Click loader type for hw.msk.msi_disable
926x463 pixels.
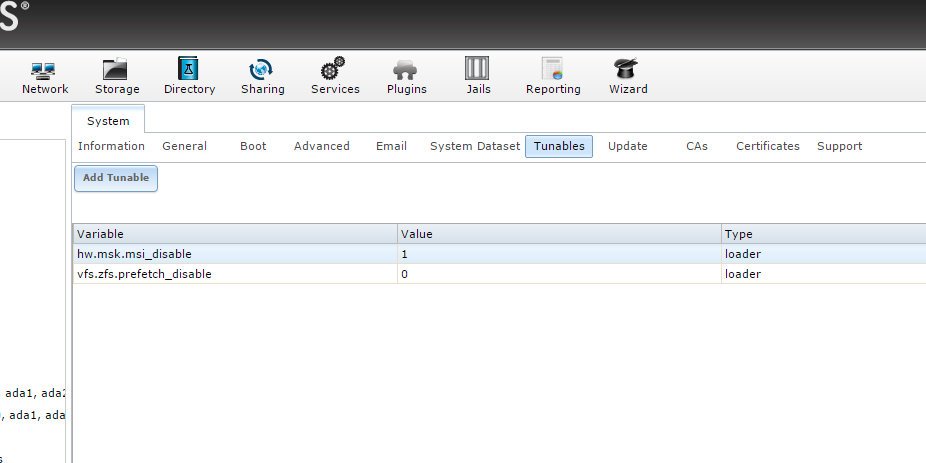pos(743,254)
